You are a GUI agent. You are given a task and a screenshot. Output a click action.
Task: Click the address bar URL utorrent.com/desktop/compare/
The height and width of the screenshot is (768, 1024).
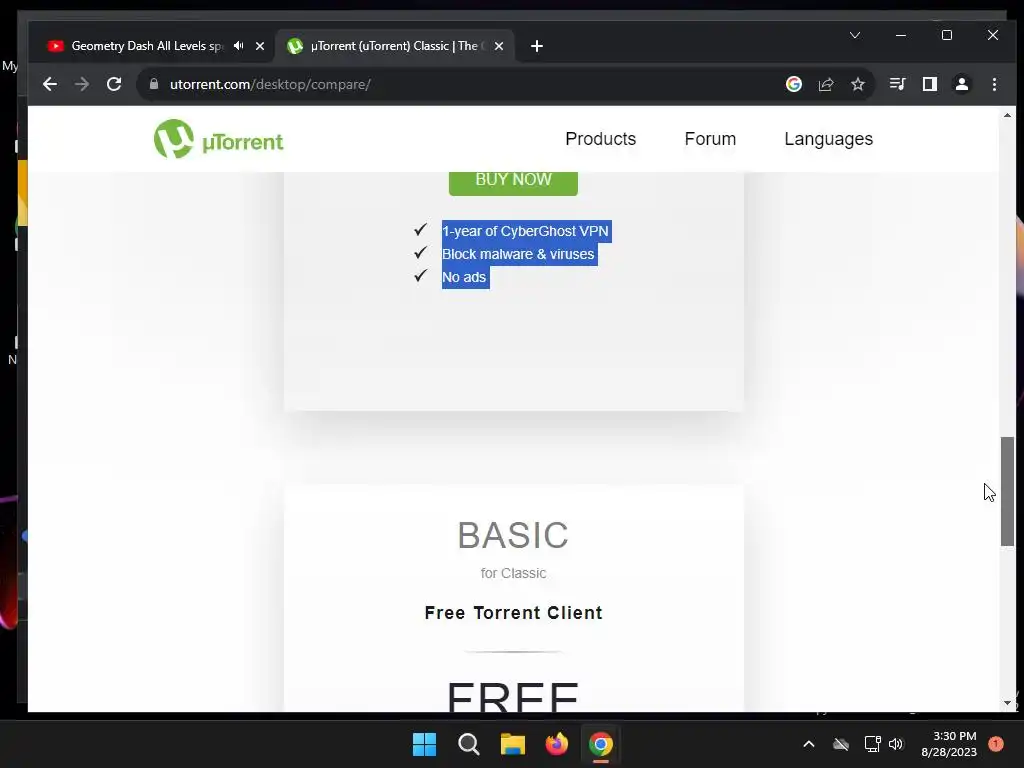pyautogui.click(x=270, y=84)
